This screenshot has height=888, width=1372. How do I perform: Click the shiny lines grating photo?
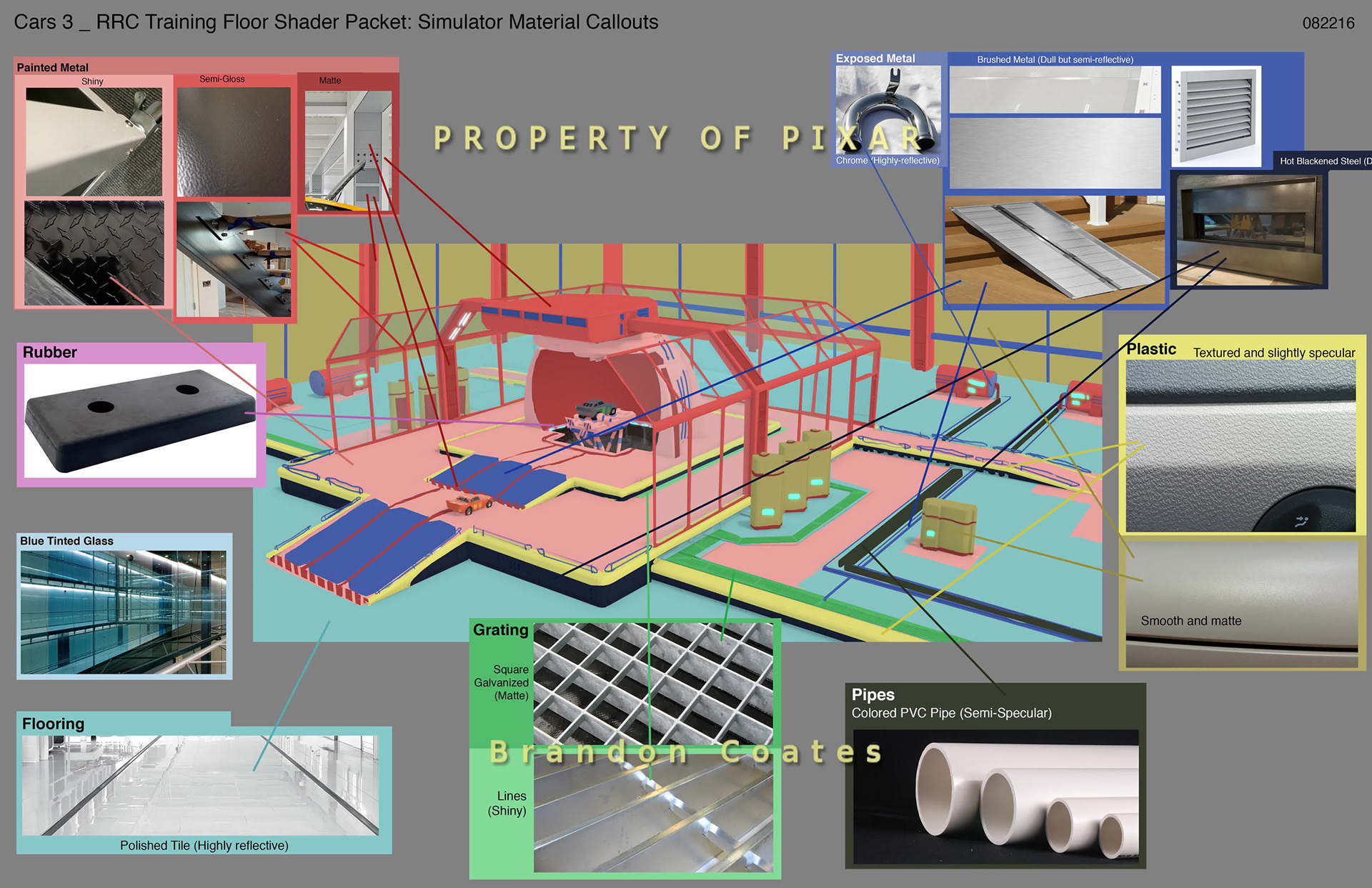tap(653, 813)
